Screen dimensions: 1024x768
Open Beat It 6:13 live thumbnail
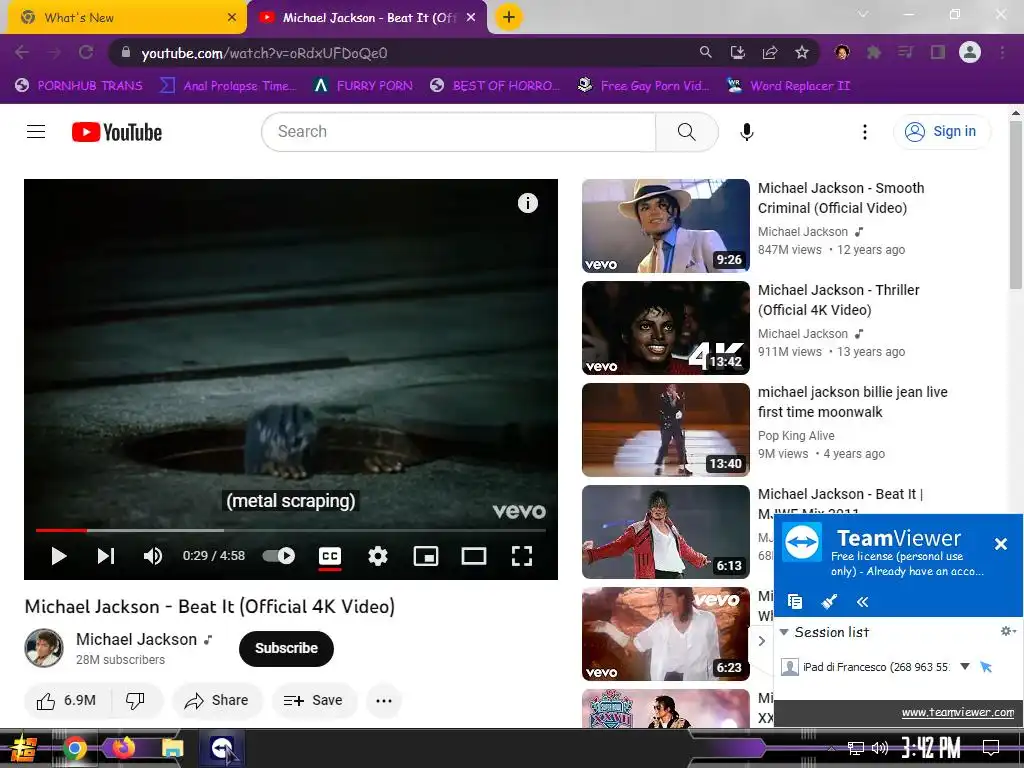tap(665, 532)
